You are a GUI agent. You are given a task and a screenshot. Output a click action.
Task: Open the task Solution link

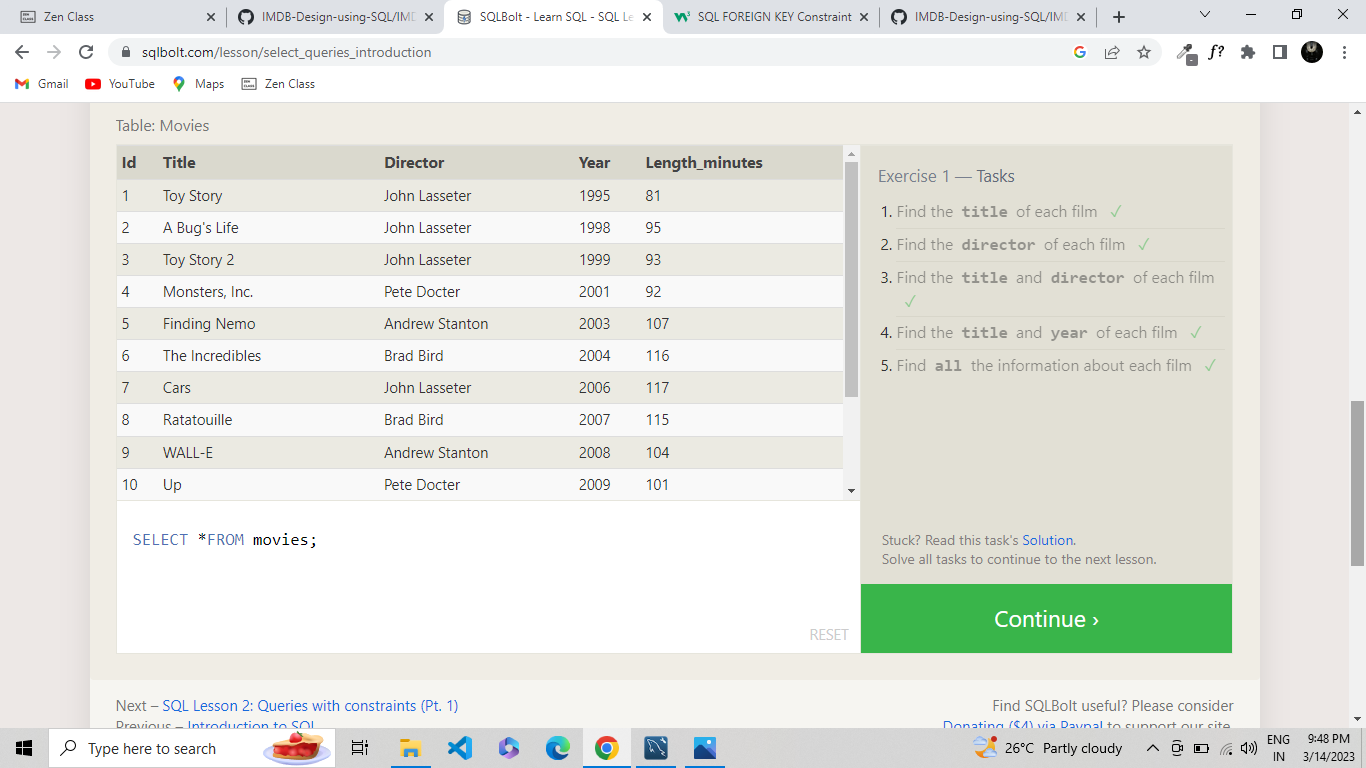1048,540
